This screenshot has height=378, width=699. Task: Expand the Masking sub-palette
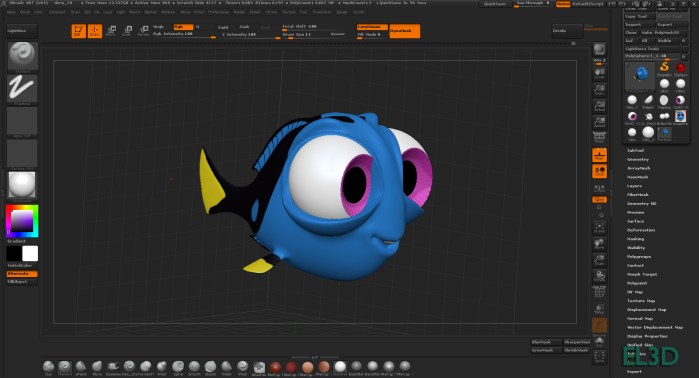(635, 239)
